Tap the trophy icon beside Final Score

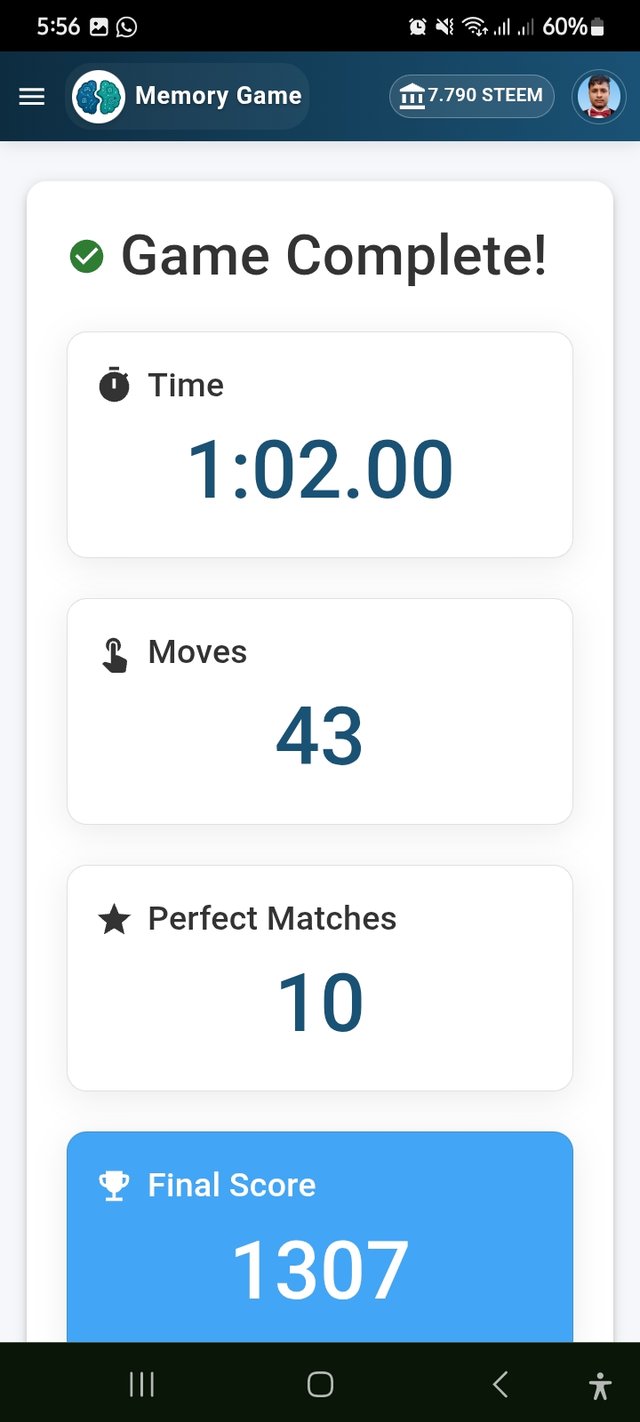tap(114, 1186)
